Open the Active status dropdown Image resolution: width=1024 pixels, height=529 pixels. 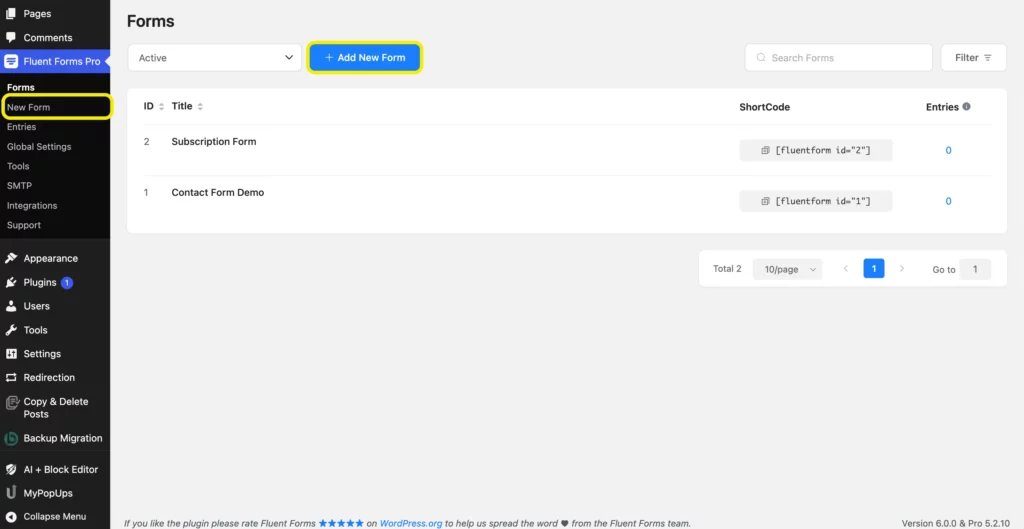click(x=215, y=57)
